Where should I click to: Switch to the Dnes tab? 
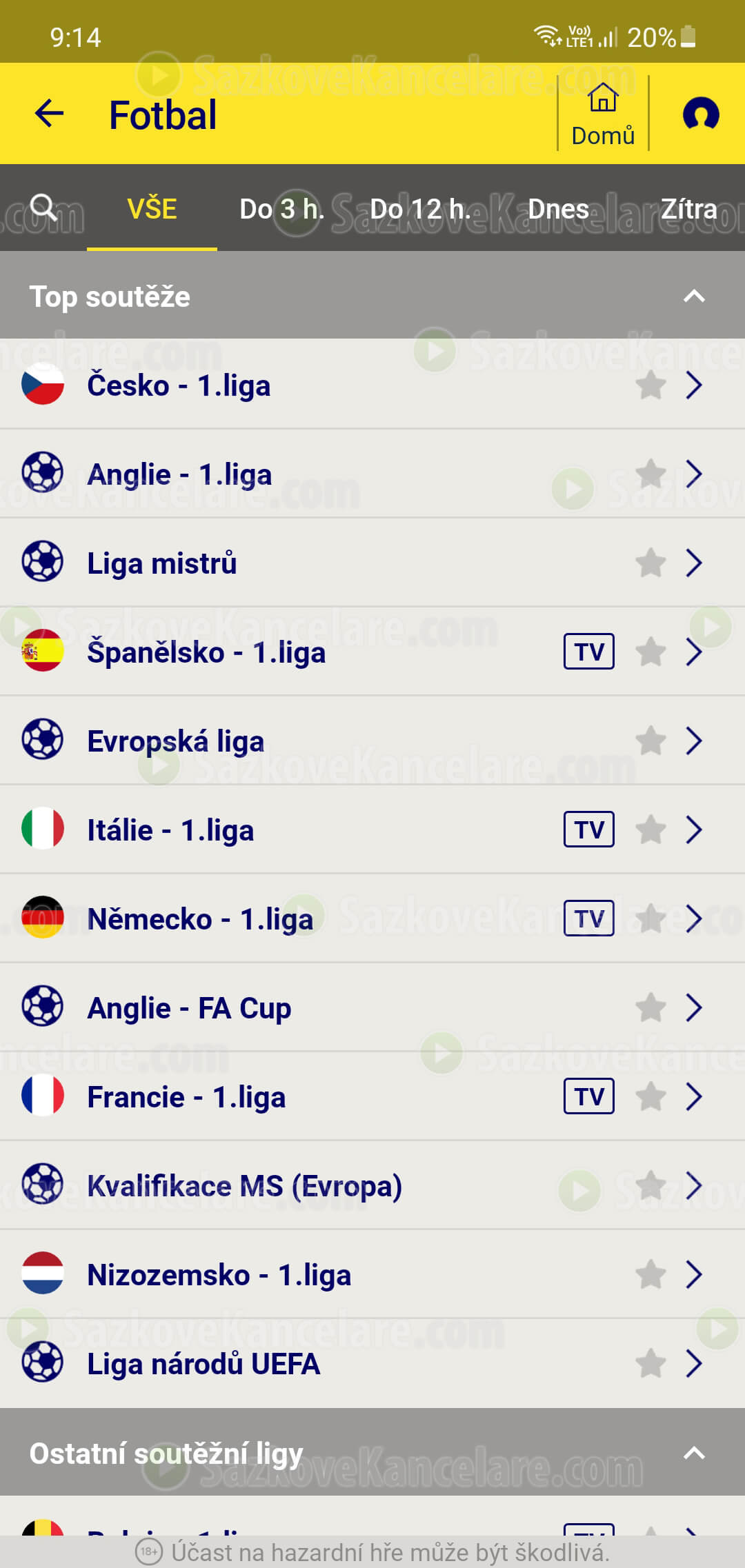pyautogui.click(x=558, y=209)
